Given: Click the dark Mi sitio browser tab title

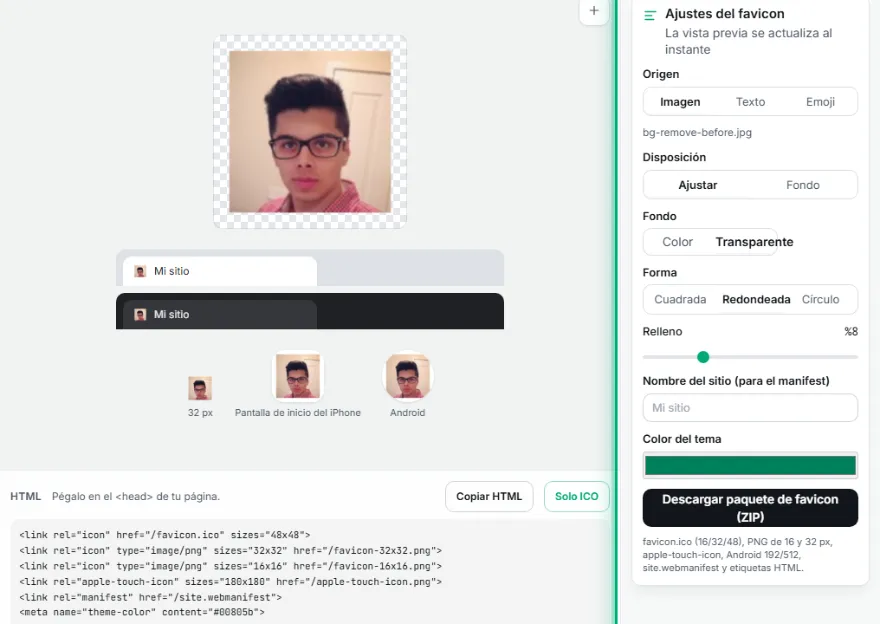Looking at the screenshot, I should tap(172, 315).
